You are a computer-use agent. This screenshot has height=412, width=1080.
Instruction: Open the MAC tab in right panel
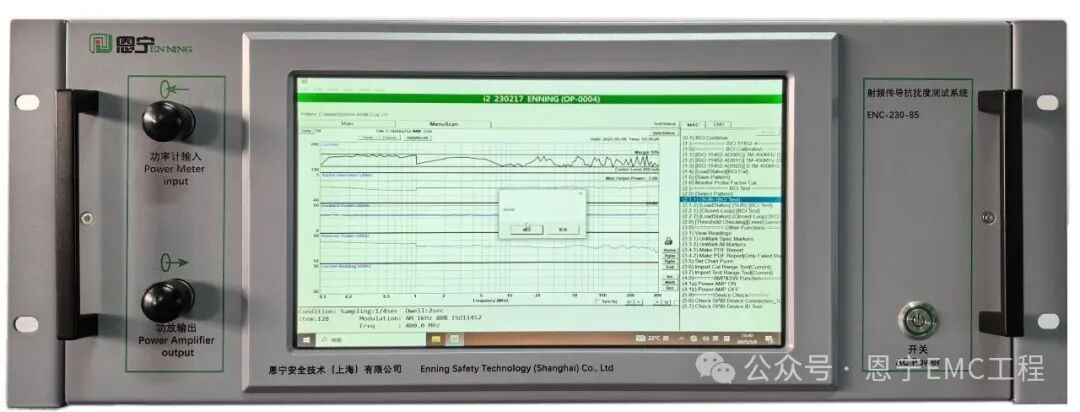(694, 125)
